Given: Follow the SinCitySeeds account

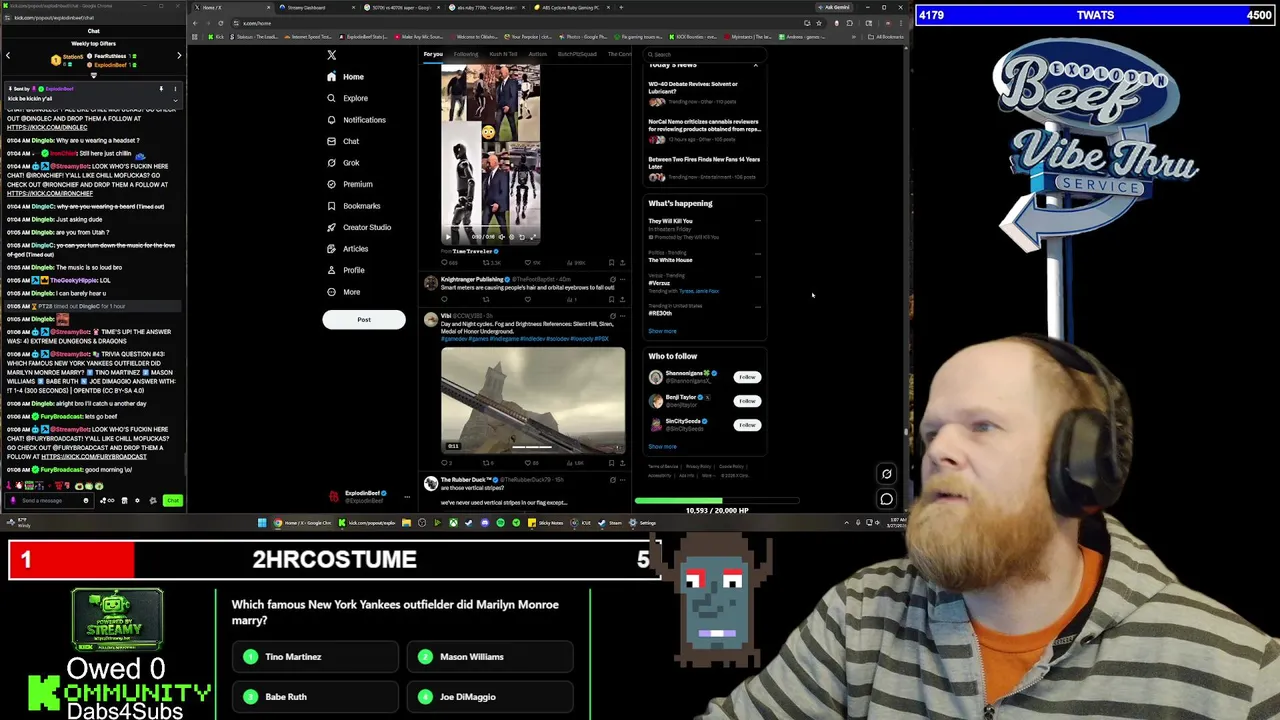Looking at the screenshot, I should [x=747, y=425].
